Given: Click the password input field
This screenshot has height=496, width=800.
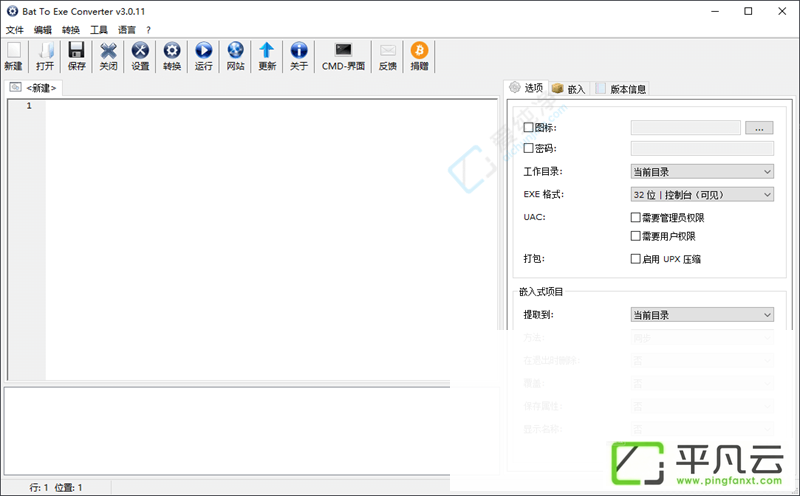Looking at the screenshot, I should [702, 148].
